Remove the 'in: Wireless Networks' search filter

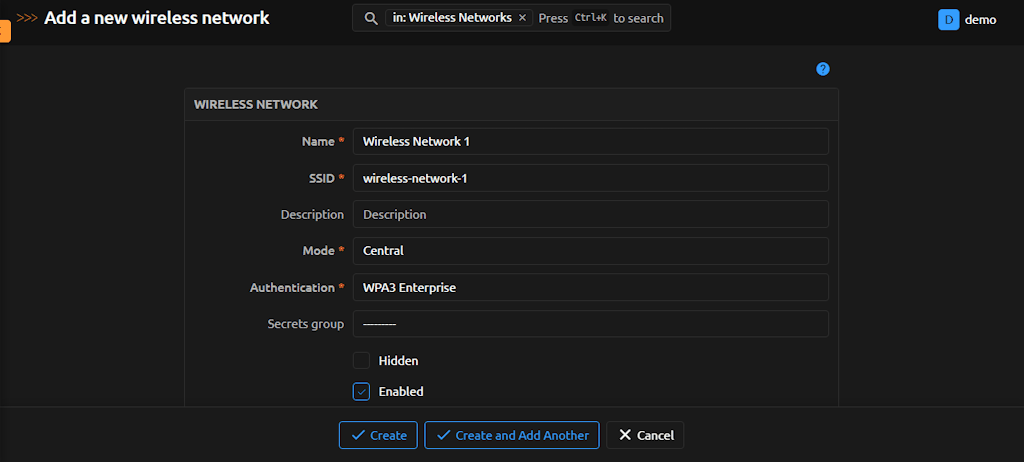[x=522, y=18]
